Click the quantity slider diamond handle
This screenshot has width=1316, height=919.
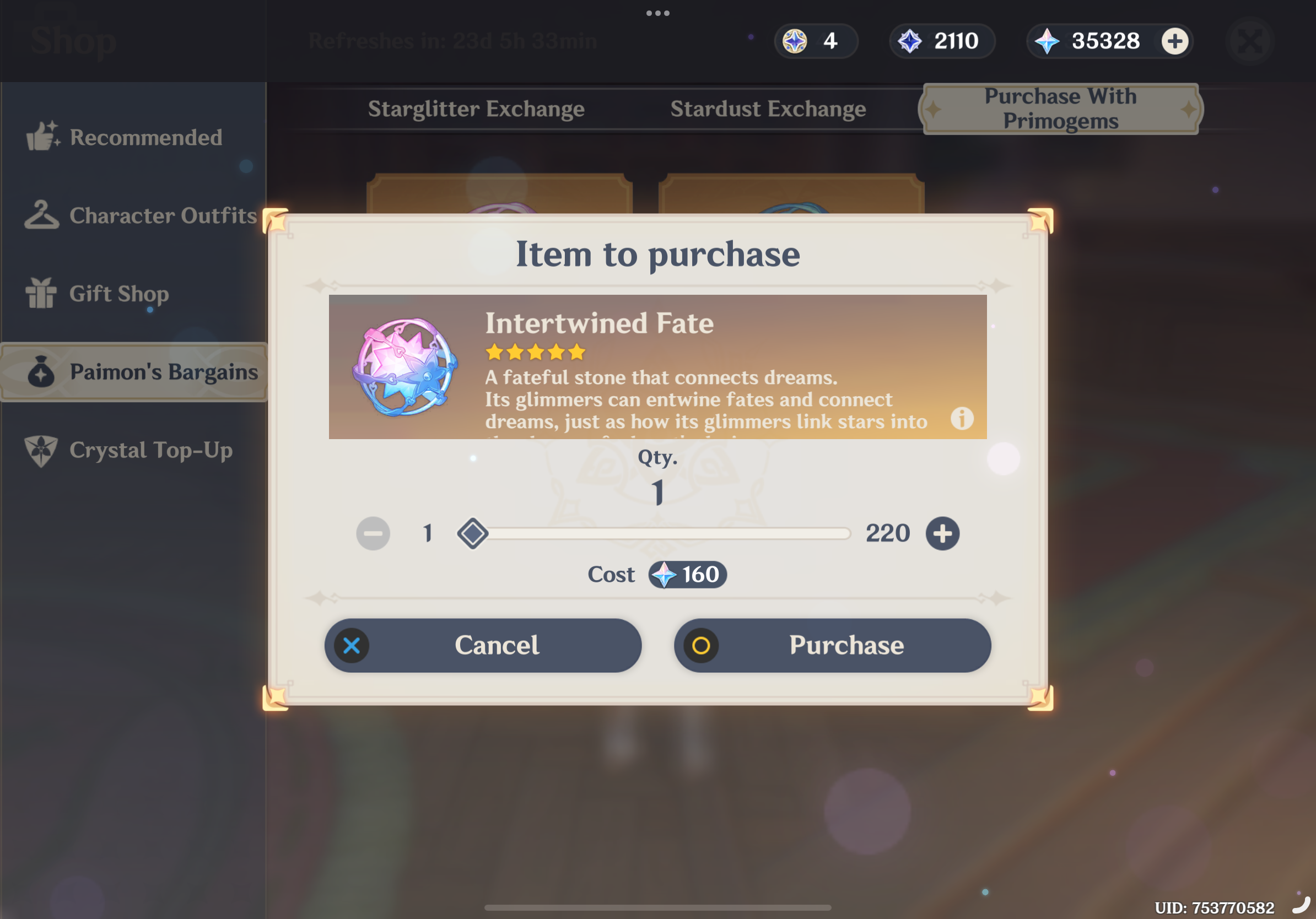pos(472,533)
